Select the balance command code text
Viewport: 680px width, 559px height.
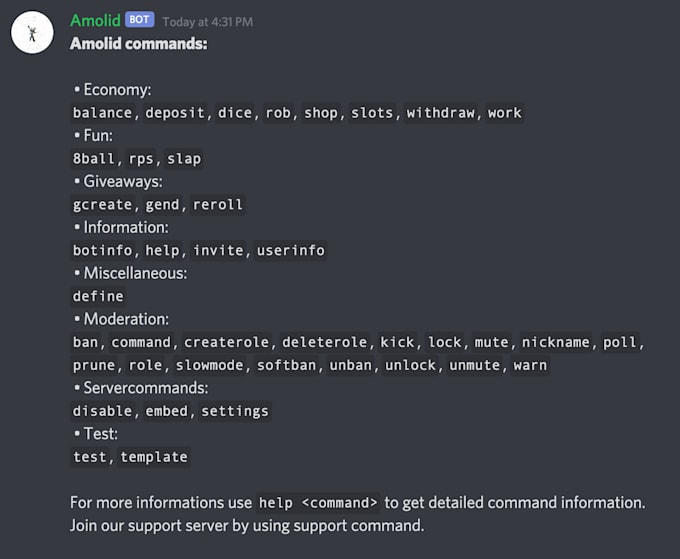pos(102,113)
